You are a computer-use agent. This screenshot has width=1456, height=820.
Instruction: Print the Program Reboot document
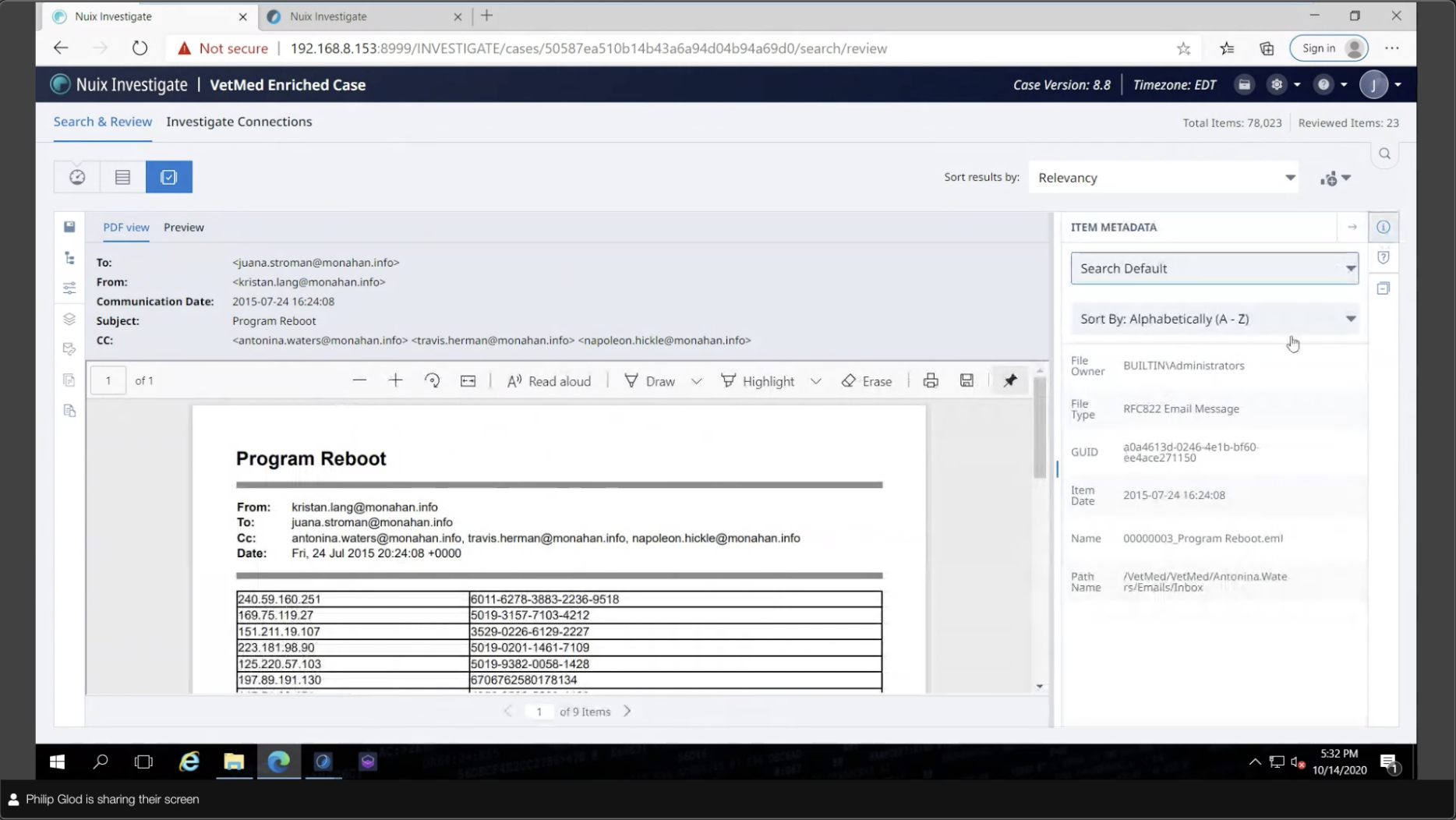(x=931, y=380)
